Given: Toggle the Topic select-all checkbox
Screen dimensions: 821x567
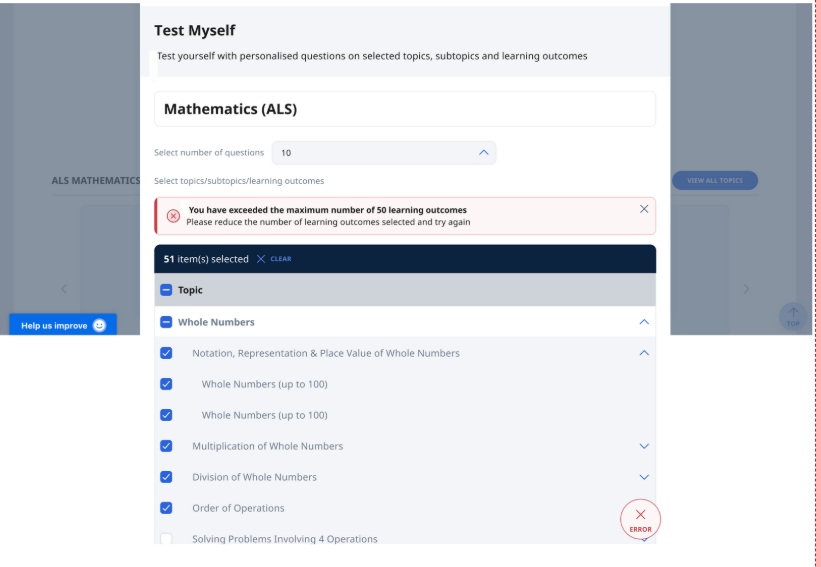Looking at the screenshot, I should [166, 290].
